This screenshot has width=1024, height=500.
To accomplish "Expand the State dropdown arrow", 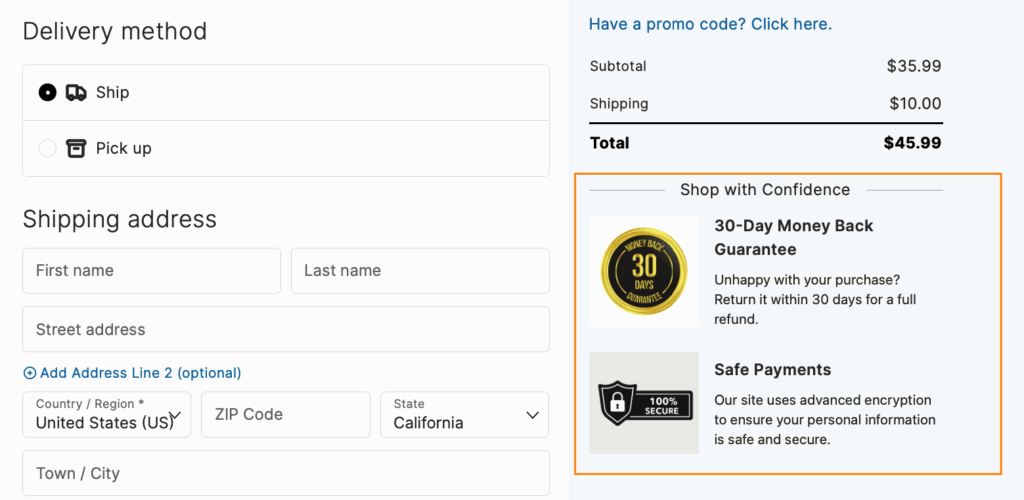I will tap(532, 415).
